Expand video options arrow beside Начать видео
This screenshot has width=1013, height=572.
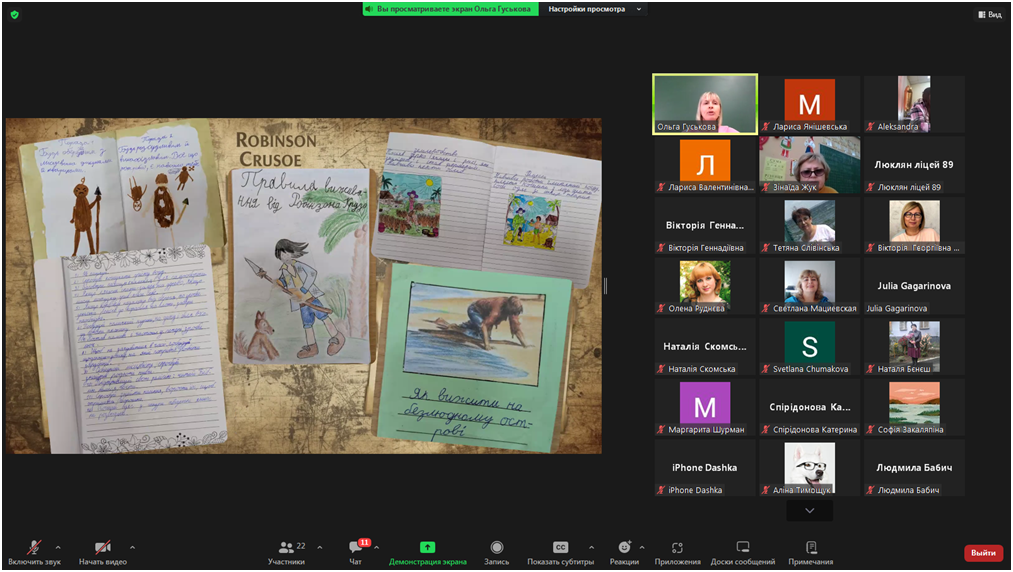pyautogui.click(x=132, y=547)
